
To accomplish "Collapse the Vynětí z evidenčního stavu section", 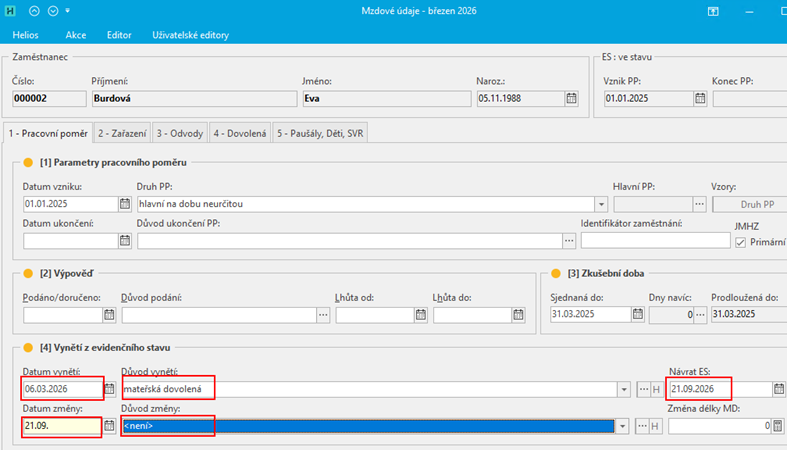I will tap(29, 347).
